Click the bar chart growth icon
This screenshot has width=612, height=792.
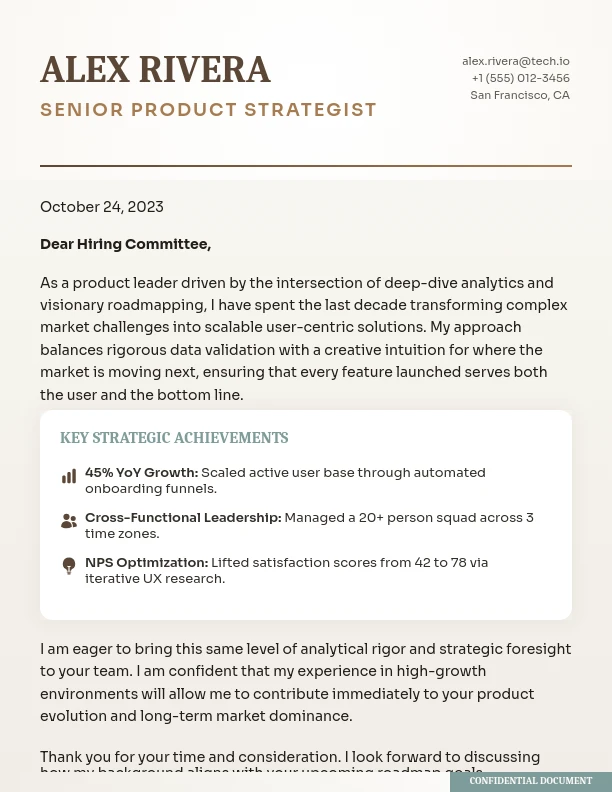pyautogui.click(x=69, y=477)
